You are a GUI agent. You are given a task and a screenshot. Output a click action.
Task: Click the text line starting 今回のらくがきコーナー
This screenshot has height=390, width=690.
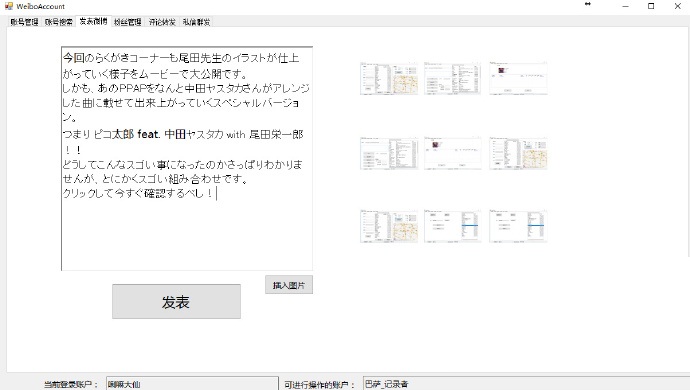point(181,58)
